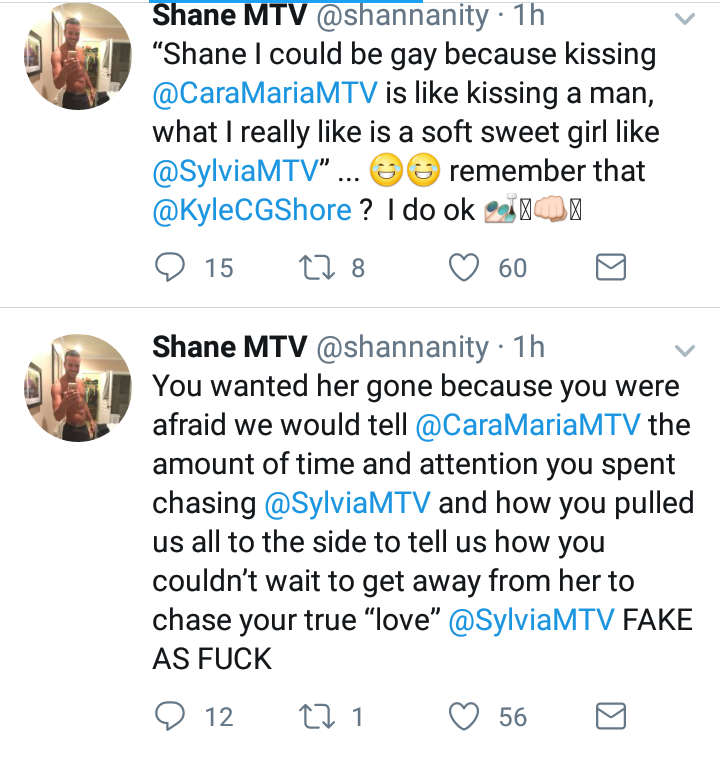This screenshot has height=760, width=720.
Task: View the second tweet's profile picture
Action: pyautogui.click(x=78, y=388)
